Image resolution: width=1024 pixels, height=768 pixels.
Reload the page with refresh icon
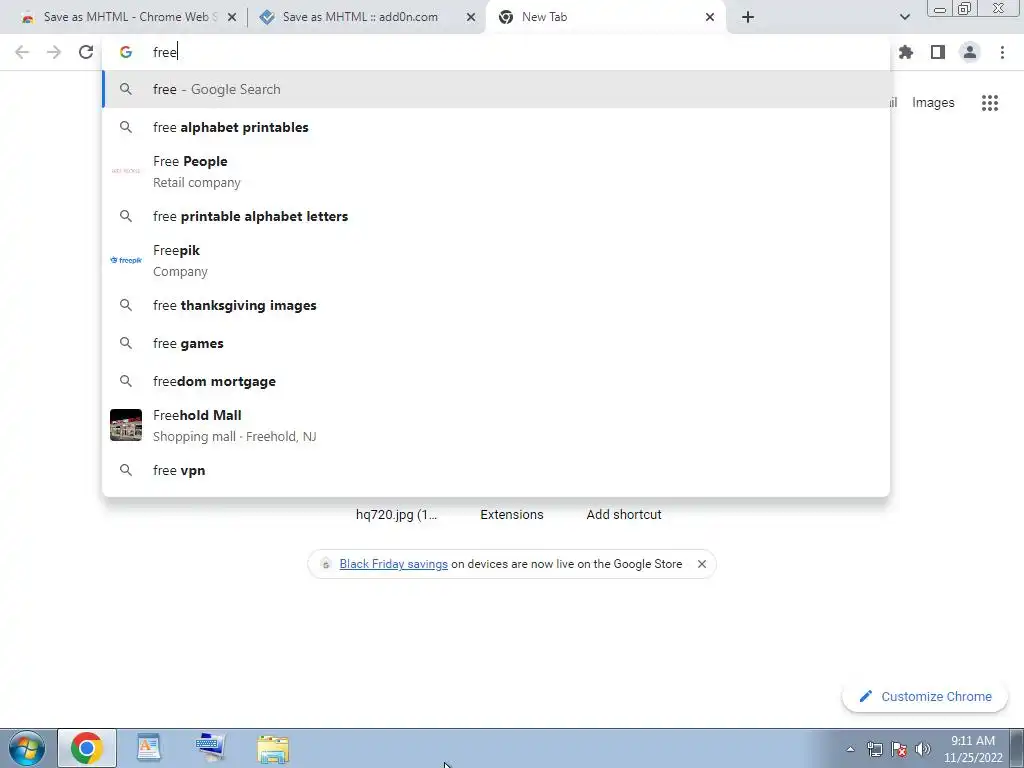click(86, 52)
